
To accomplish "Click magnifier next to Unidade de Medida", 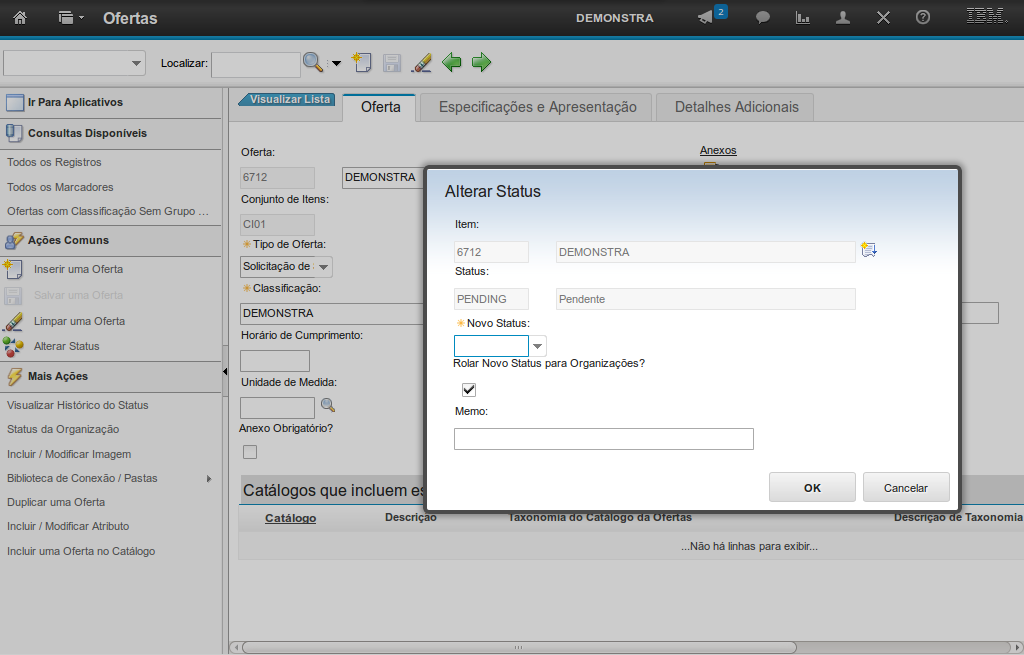I will pyautogui.click(x=327, y=406).
